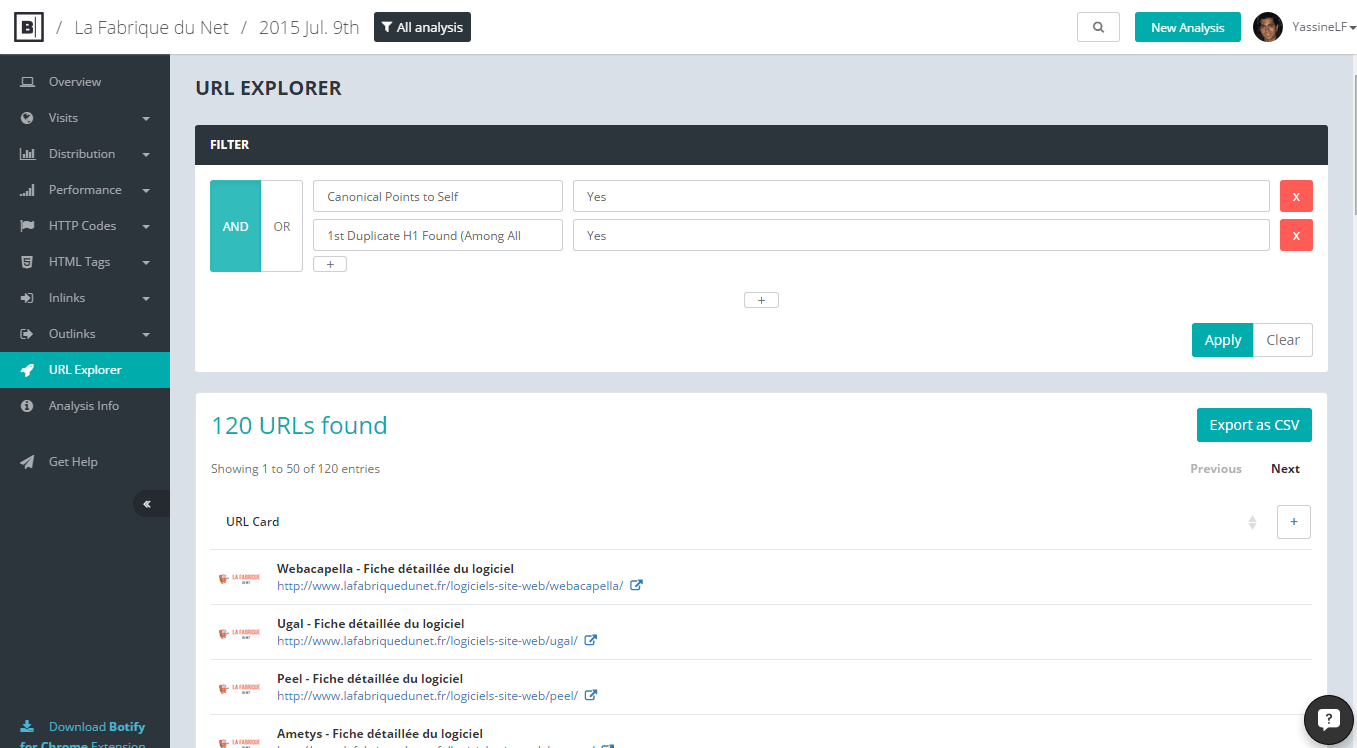Screen dimensions: 1357x748
Task: Switch filter logic to OR
Action: tap(282, 226)
